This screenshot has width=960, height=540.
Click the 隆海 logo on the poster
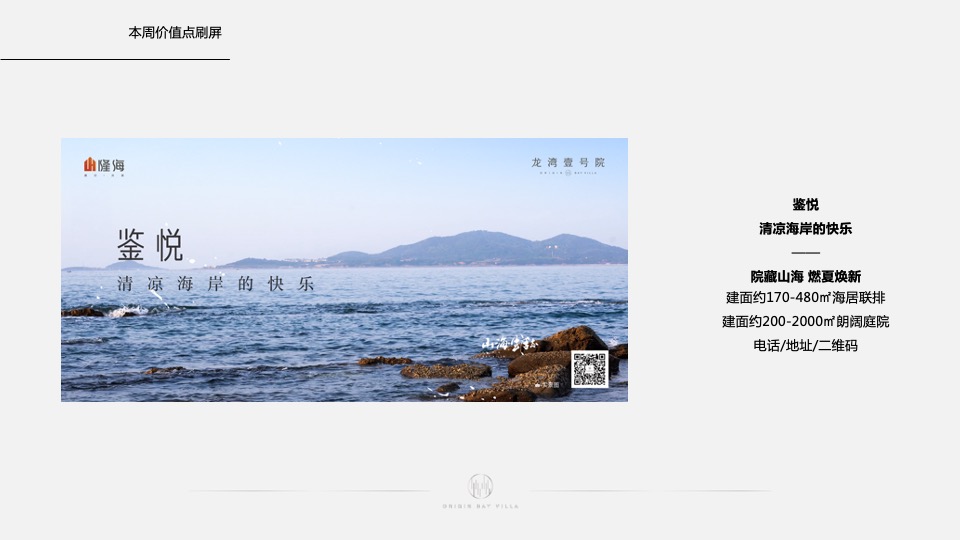point(104,167)
